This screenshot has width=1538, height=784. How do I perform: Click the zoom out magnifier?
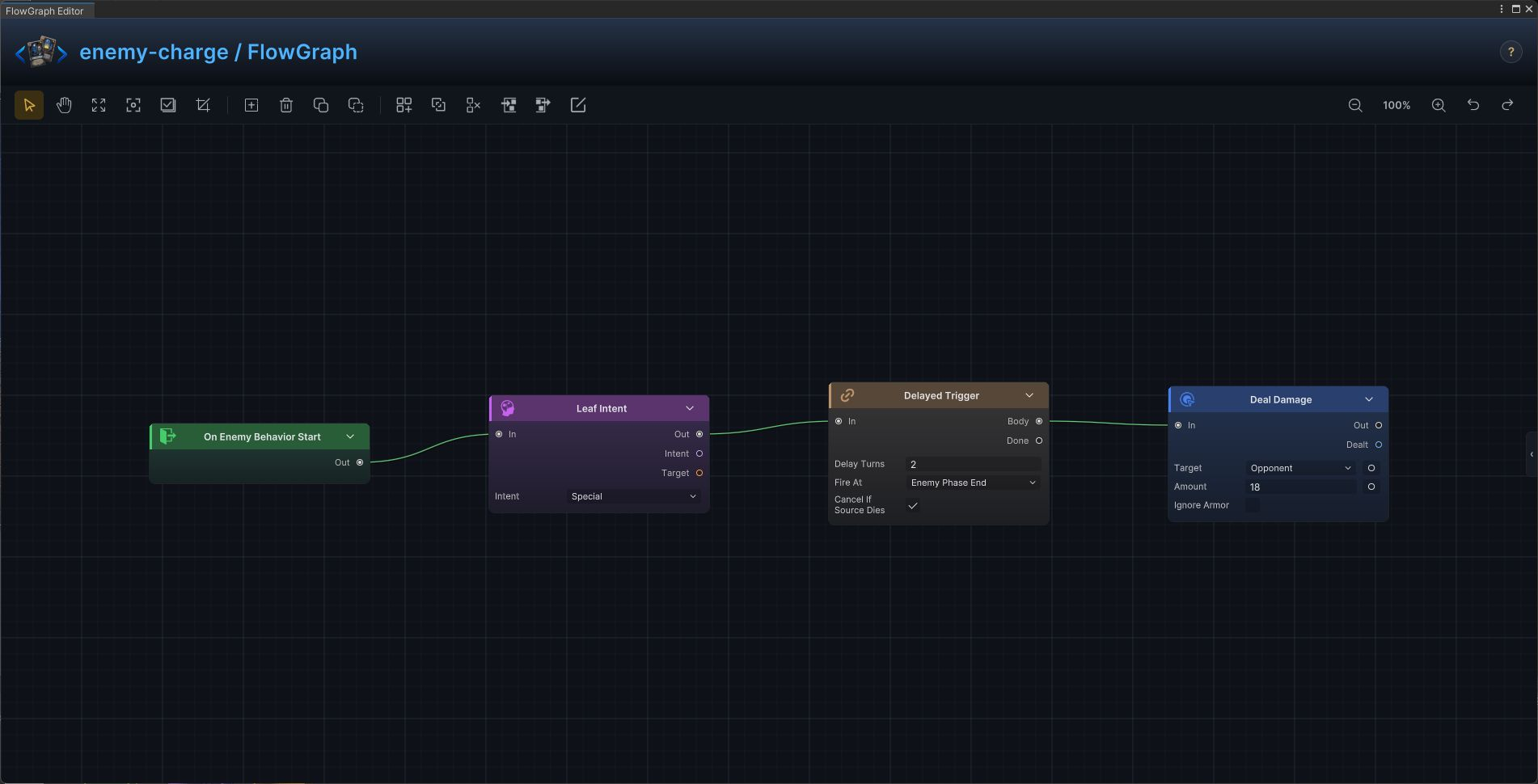click(1355, 105)
